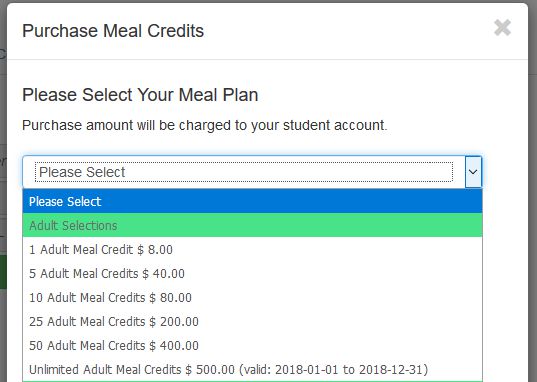Image resolution: width=537 pixels, height=382 pixels.
Task: Click the dotted focus box inside the select
Action: tap(244, 172)
